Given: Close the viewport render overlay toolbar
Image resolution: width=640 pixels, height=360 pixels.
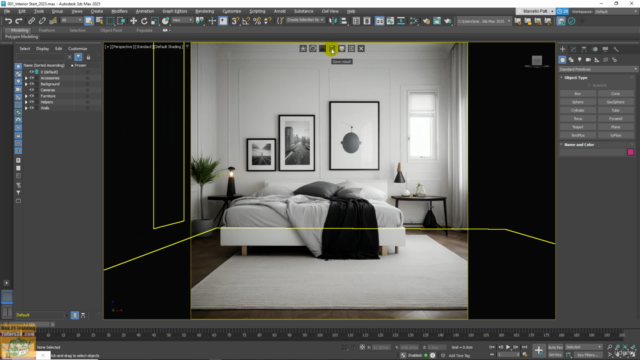Looking at the screenshot, I should pos(361,49).
